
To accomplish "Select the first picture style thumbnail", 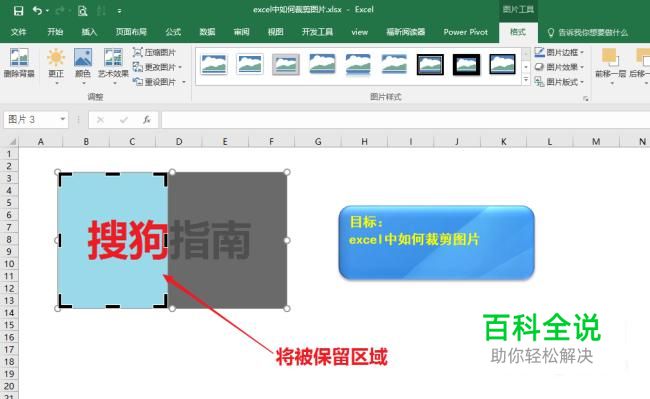I will [x=214, y=65].
